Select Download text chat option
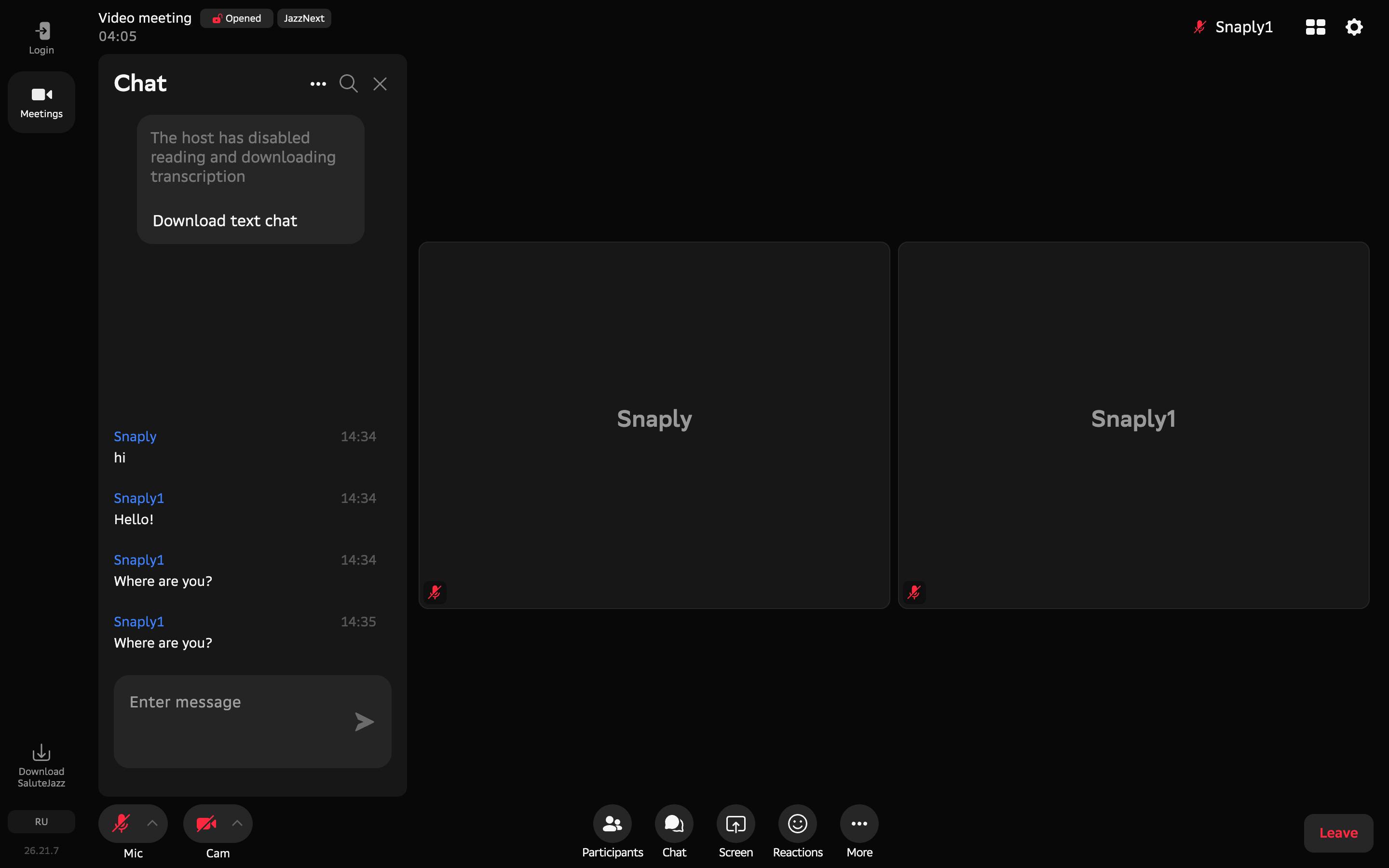The width and height of the screenshot is (1389, 868). pyautogui.click(x=225, y=220)
